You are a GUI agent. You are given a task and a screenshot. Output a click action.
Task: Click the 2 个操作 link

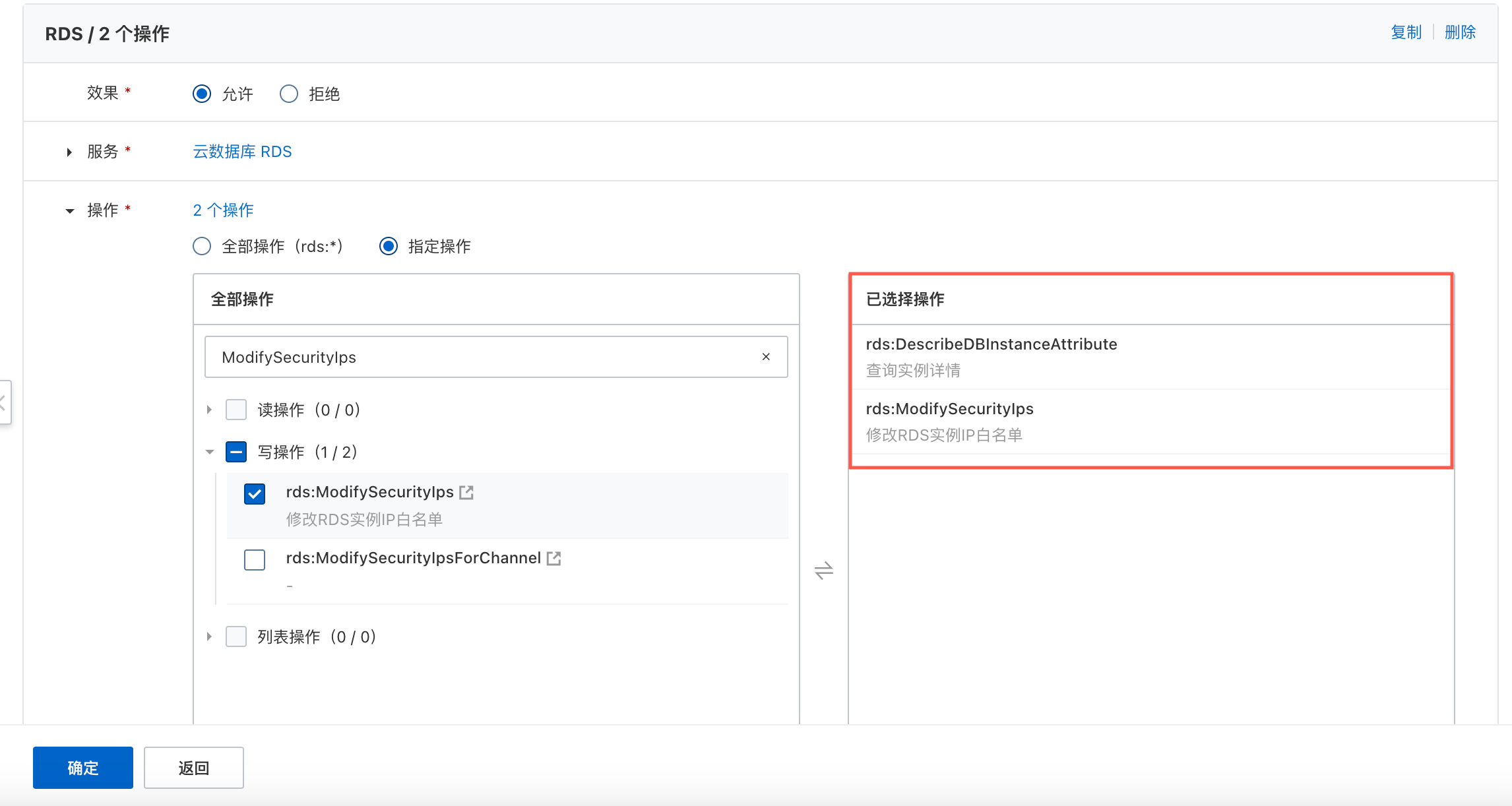click(x=223, y=210)
